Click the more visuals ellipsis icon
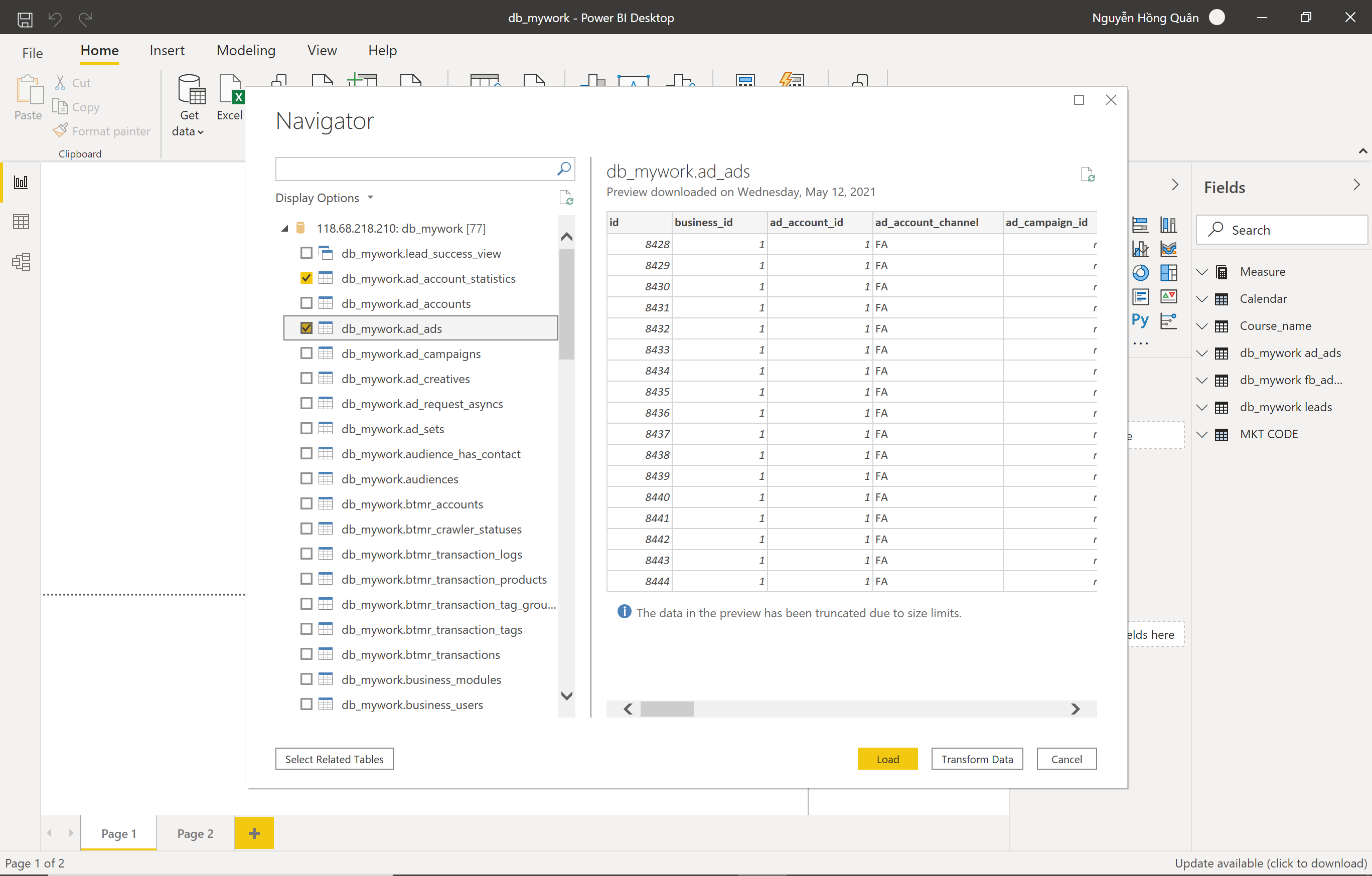 click(1141, 343)
